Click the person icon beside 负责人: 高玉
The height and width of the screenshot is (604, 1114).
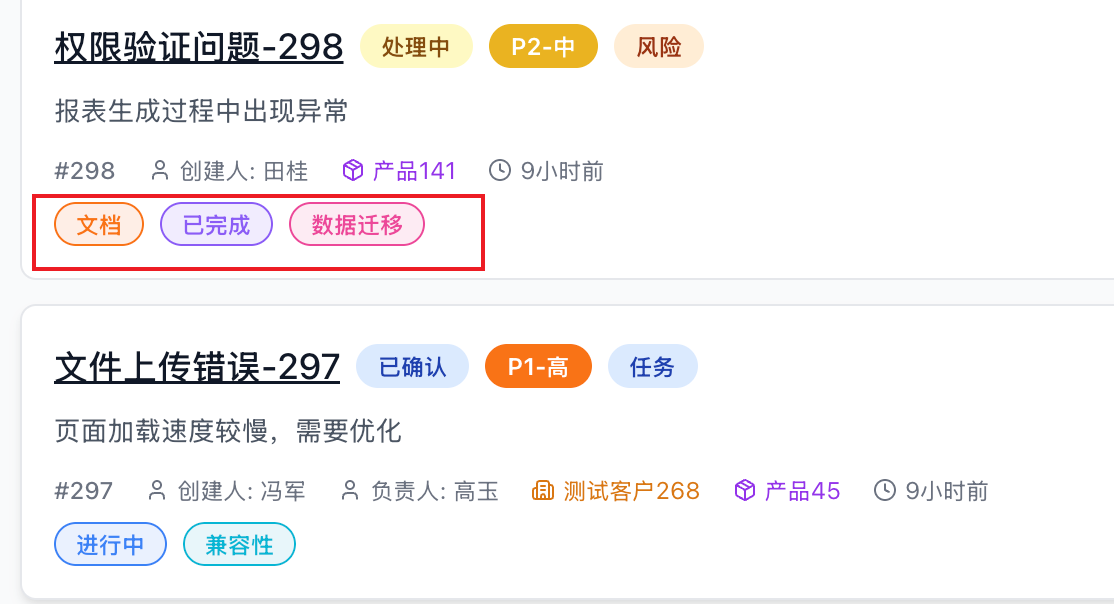coord(349,490)
